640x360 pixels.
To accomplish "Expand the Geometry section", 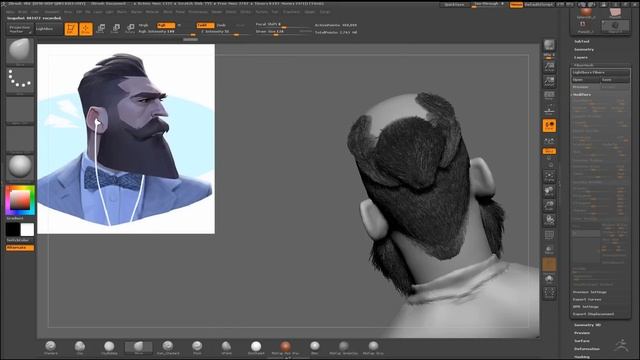I will pyautogui.click(x=584, y=49).
